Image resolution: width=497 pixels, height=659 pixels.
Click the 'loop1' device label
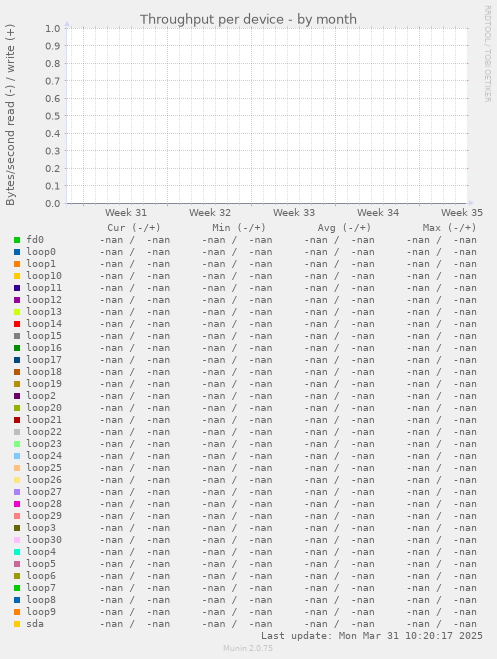[x=41, y=264]
